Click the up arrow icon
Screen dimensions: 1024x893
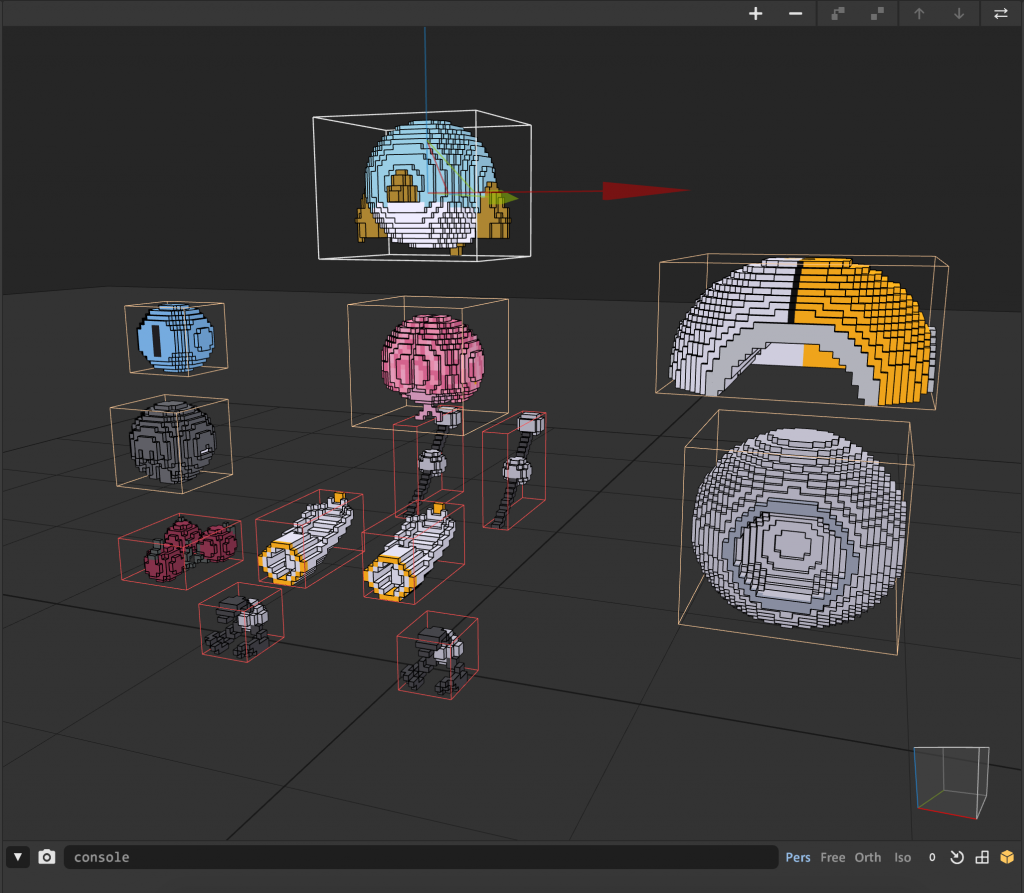coord(919,14)
